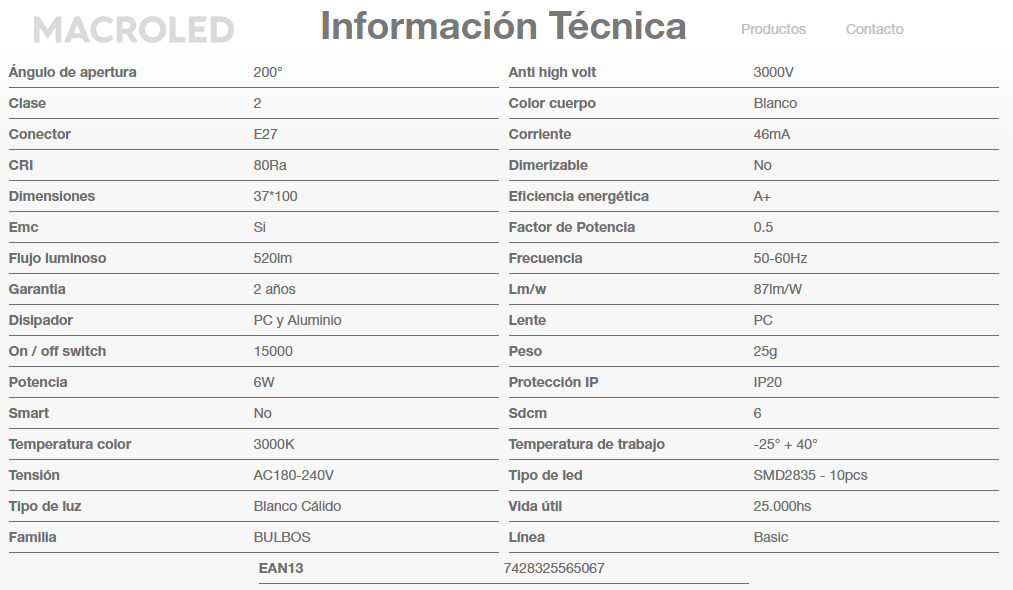Click the Ángulo de apertura label
This screenshot has width=1013, height=590.
pyautogui.click(x=73, y=72)
